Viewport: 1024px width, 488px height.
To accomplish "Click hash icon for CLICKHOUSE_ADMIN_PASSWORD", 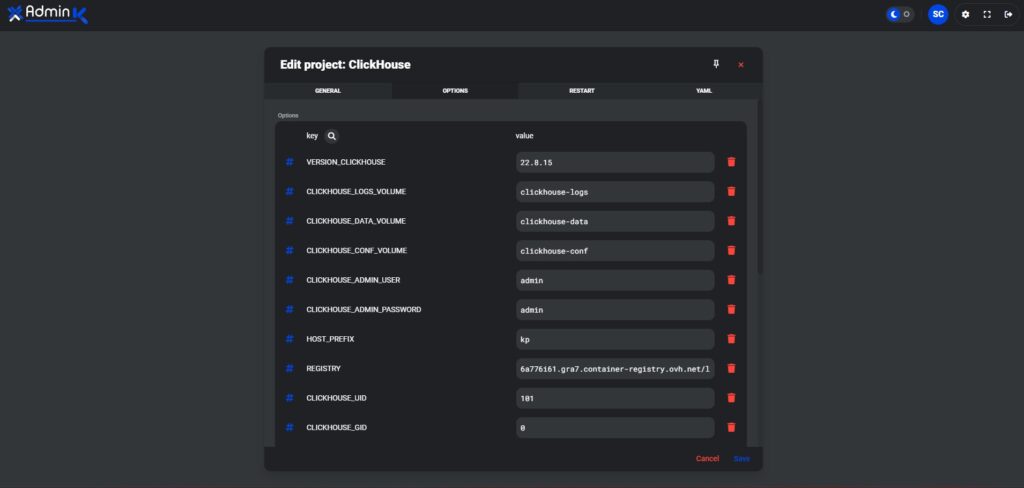I will 289,309.
